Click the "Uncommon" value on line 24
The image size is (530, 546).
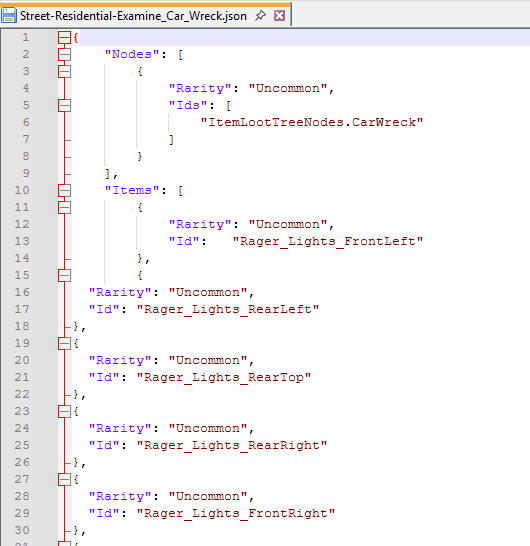coord(208,428)
